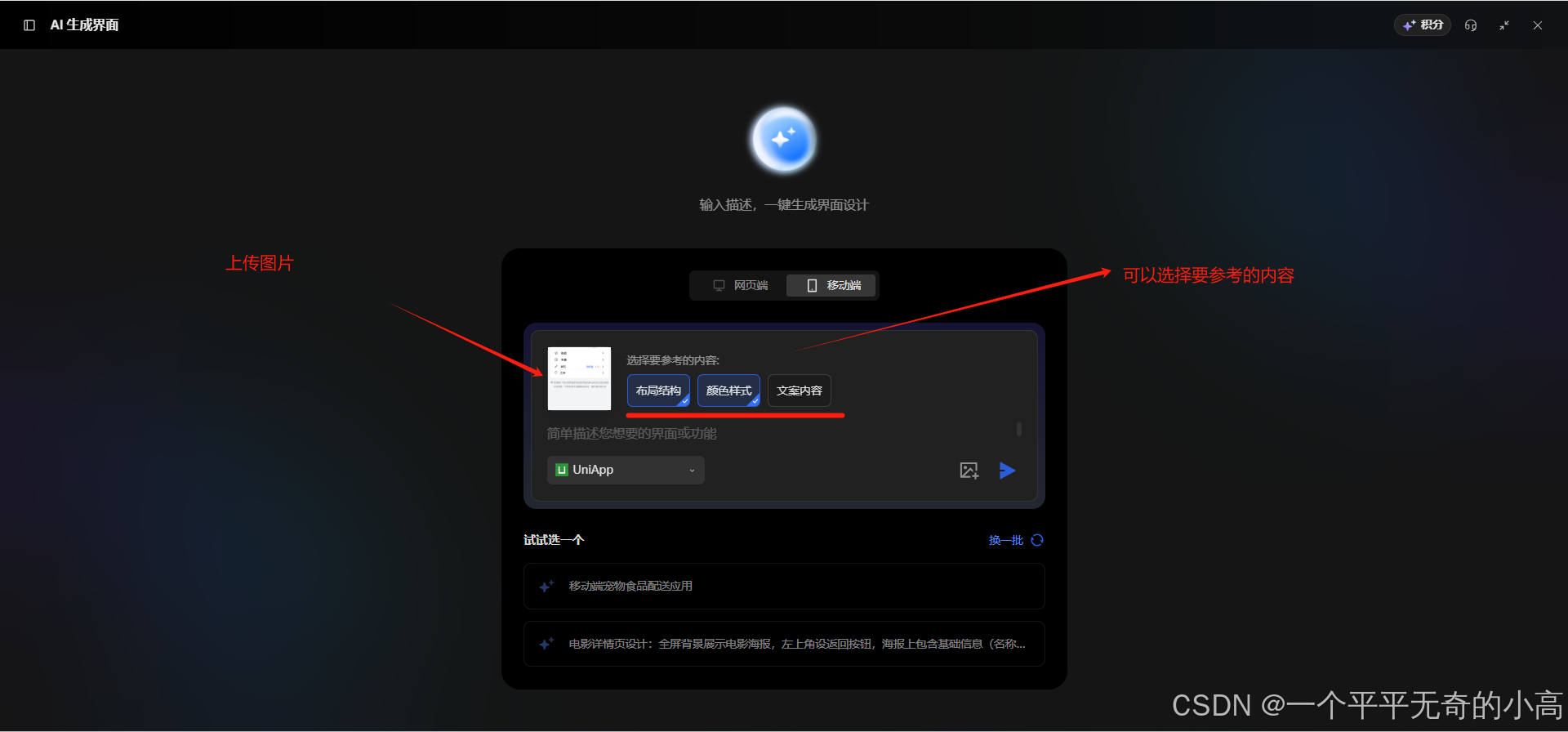Toggle the 颜色样式 reference option
1568x732 pixels.
(728, 391)
